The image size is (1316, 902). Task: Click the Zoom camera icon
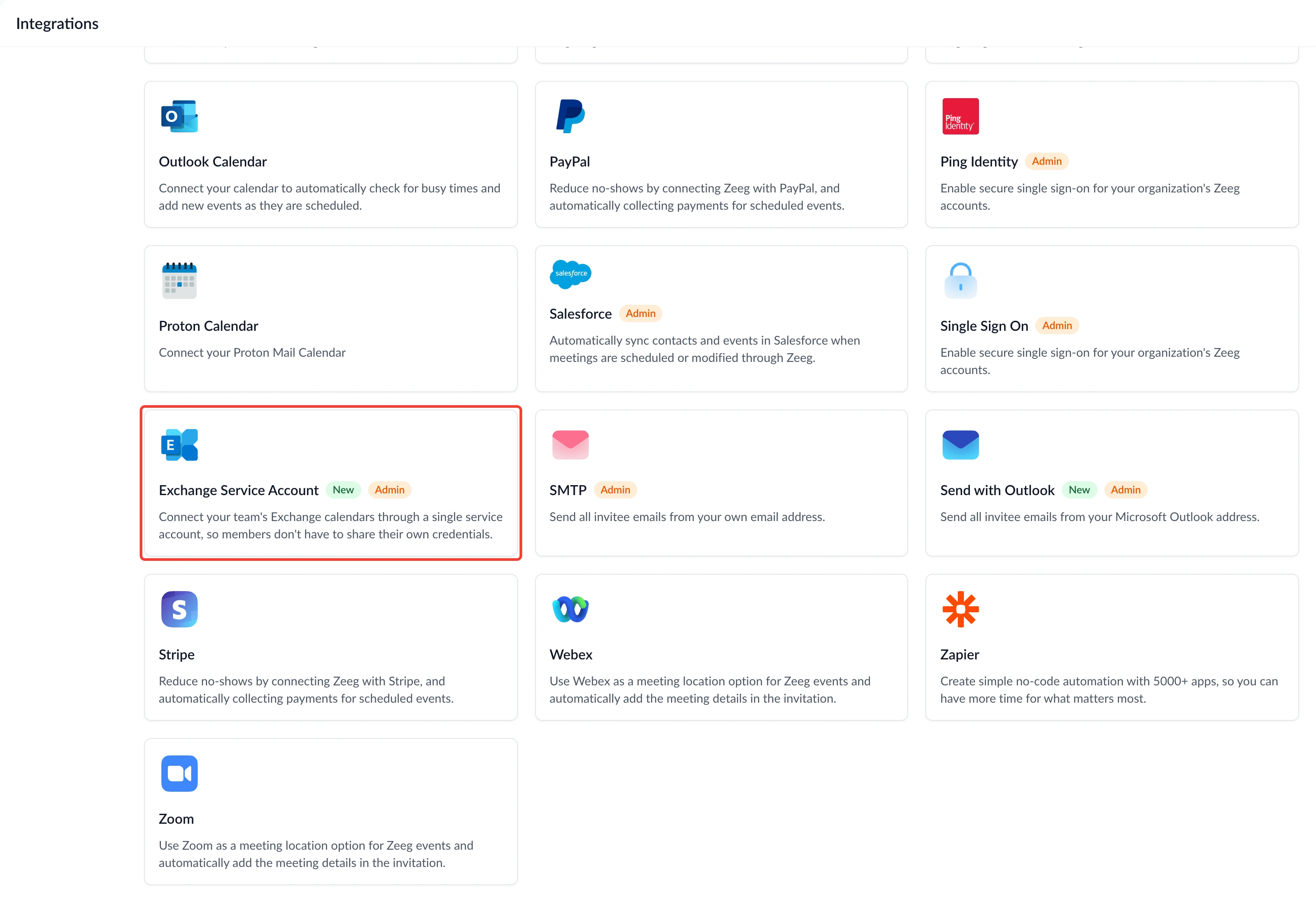(x=179, y=774)
